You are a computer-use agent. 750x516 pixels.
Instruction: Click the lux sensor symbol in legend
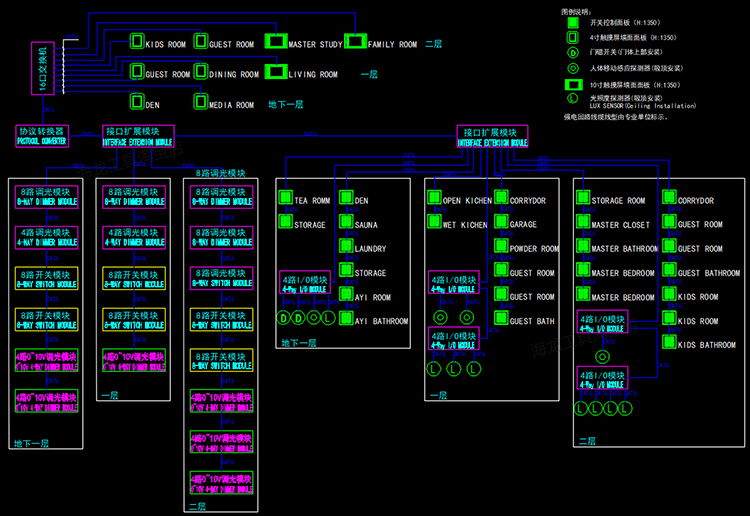[573, 98]
